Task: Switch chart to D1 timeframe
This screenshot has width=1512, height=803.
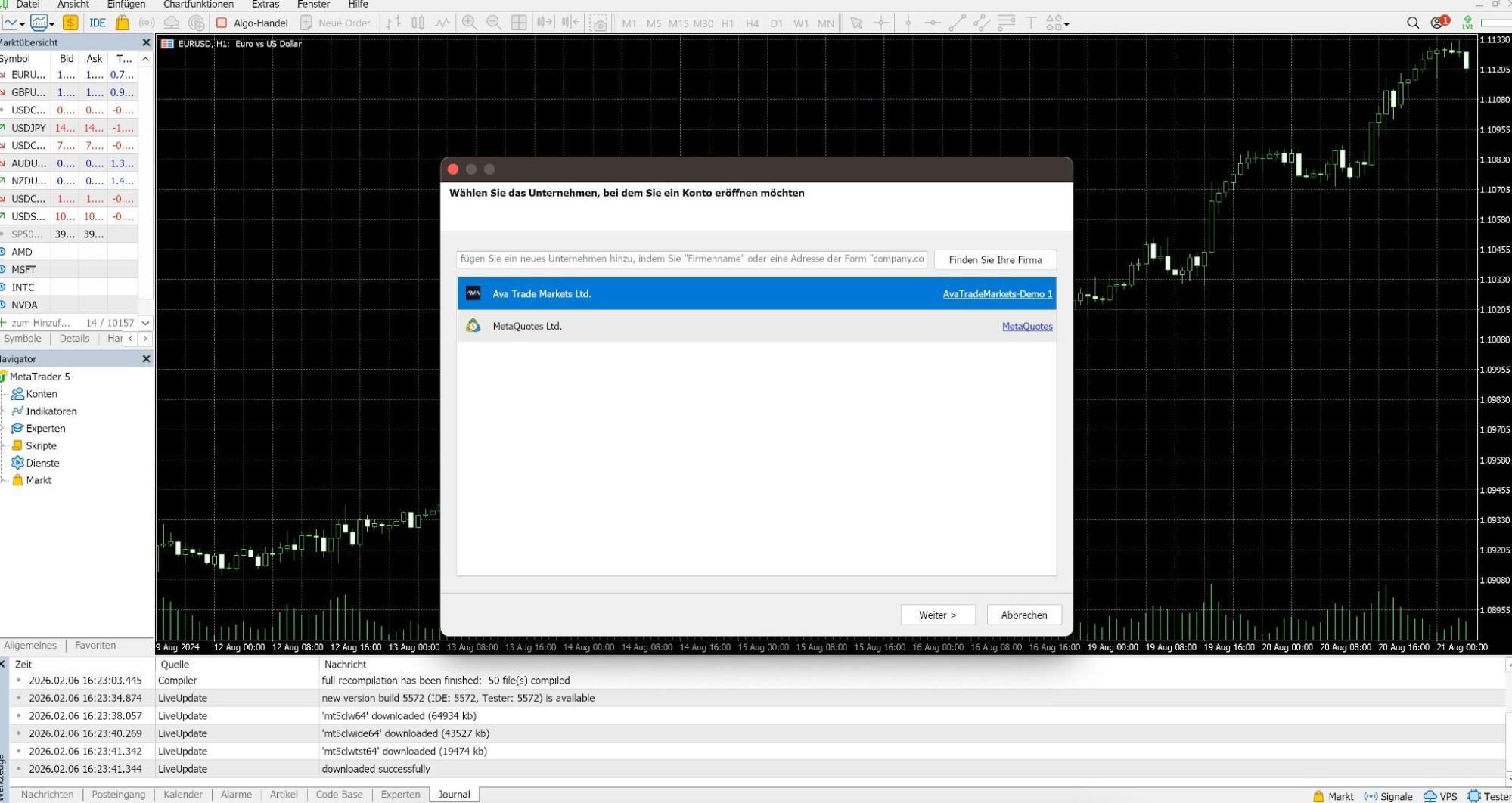Action: pyautogui.click(x=776, y=23)
